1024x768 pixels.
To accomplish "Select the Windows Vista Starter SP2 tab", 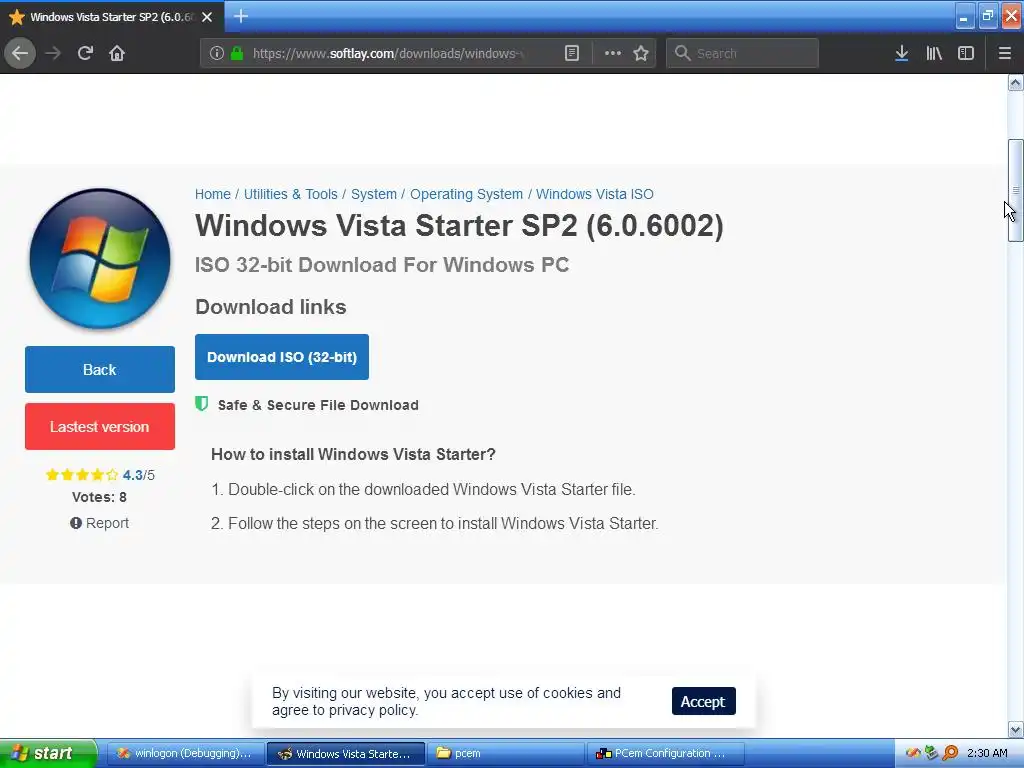I will [112, 17].
